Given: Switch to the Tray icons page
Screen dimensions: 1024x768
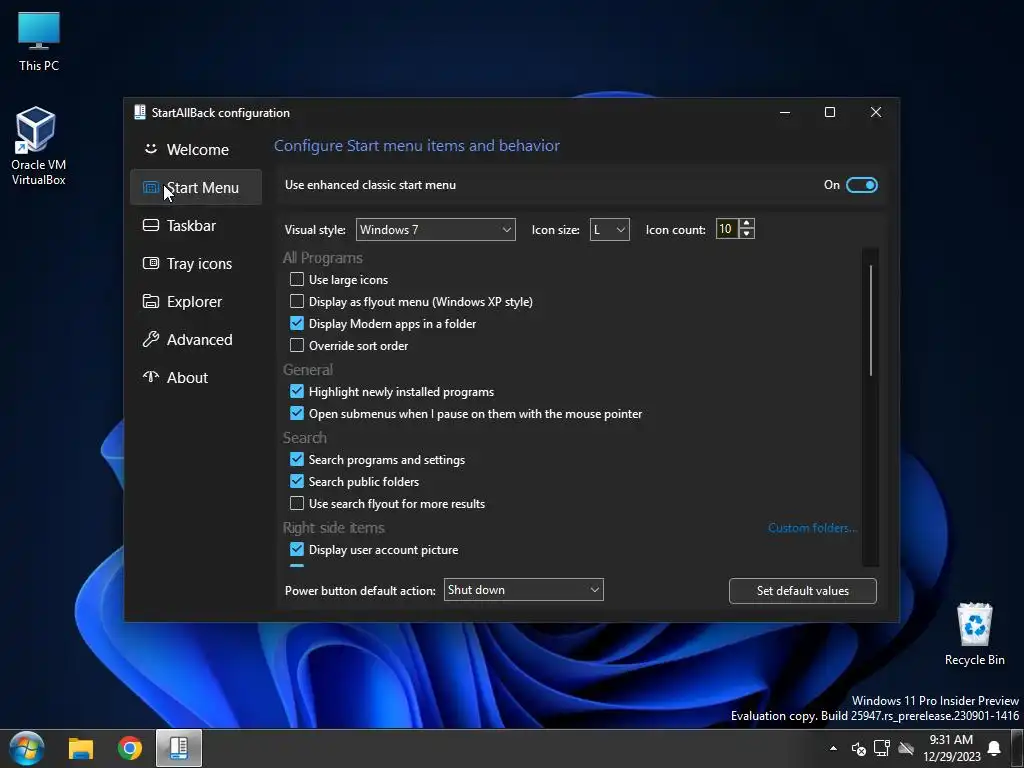Looking at the screenshot, I should 196,263.
